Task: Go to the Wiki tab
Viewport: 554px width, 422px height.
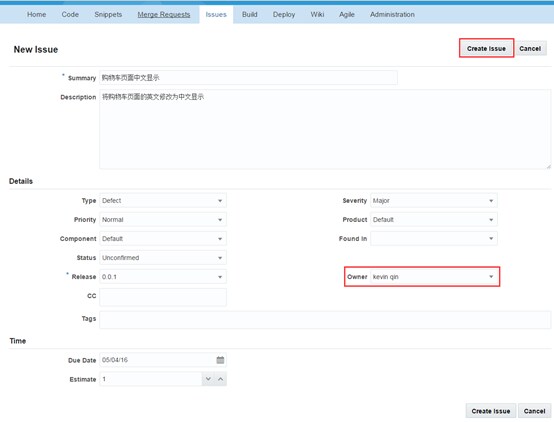Action: [317, 14]
